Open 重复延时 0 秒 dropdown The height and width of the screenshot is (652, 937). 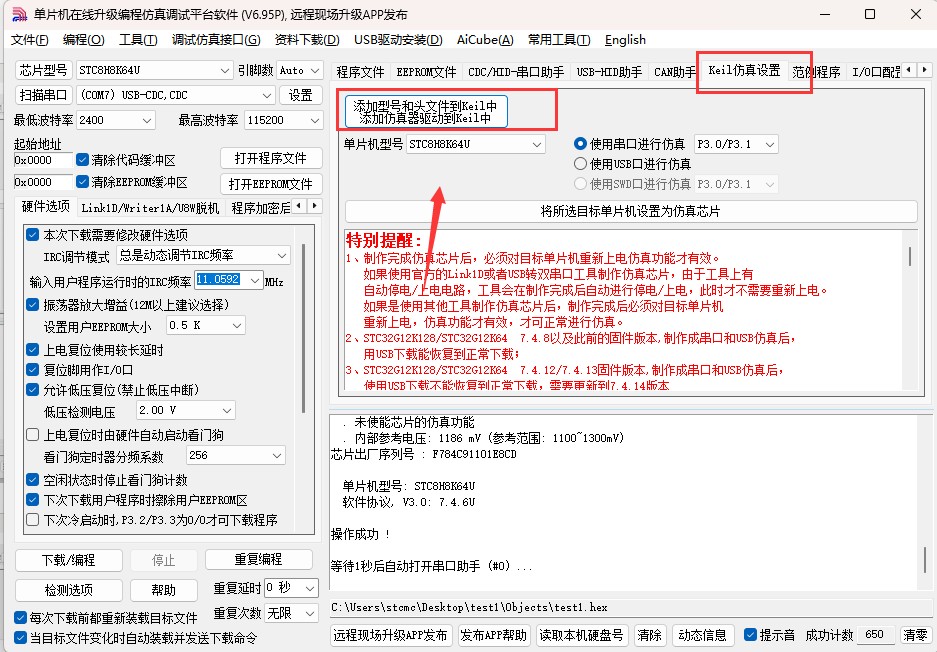click(291, 588)
